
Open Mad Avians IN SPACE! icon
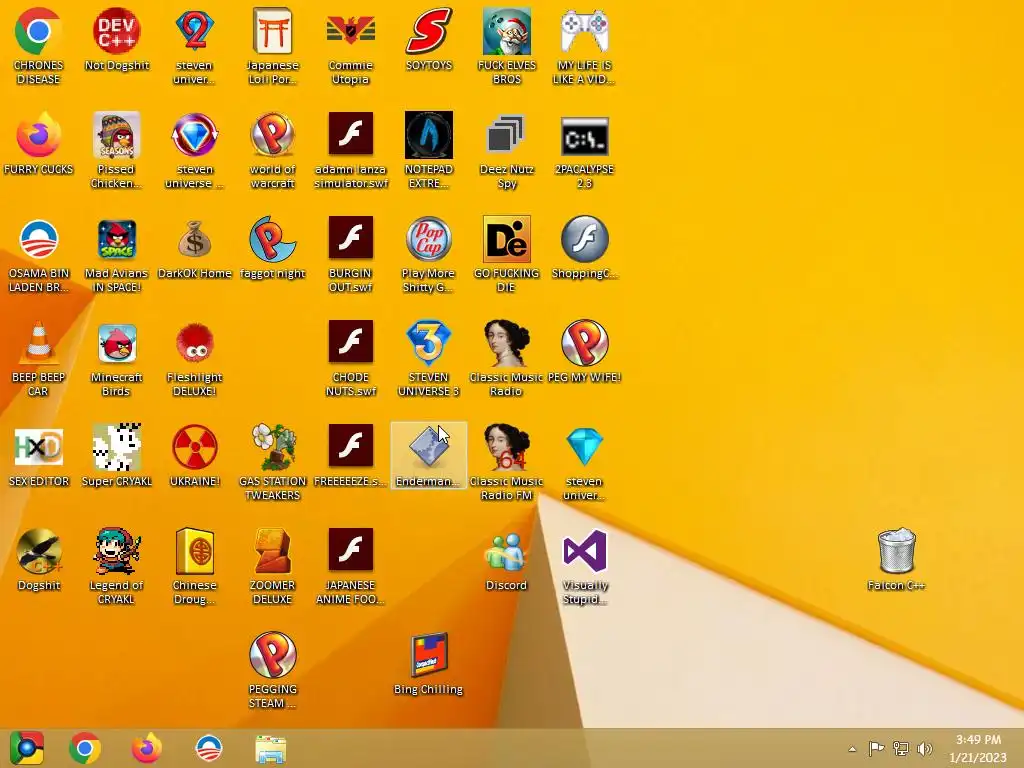pyautogui.click(x=116, y=240)
